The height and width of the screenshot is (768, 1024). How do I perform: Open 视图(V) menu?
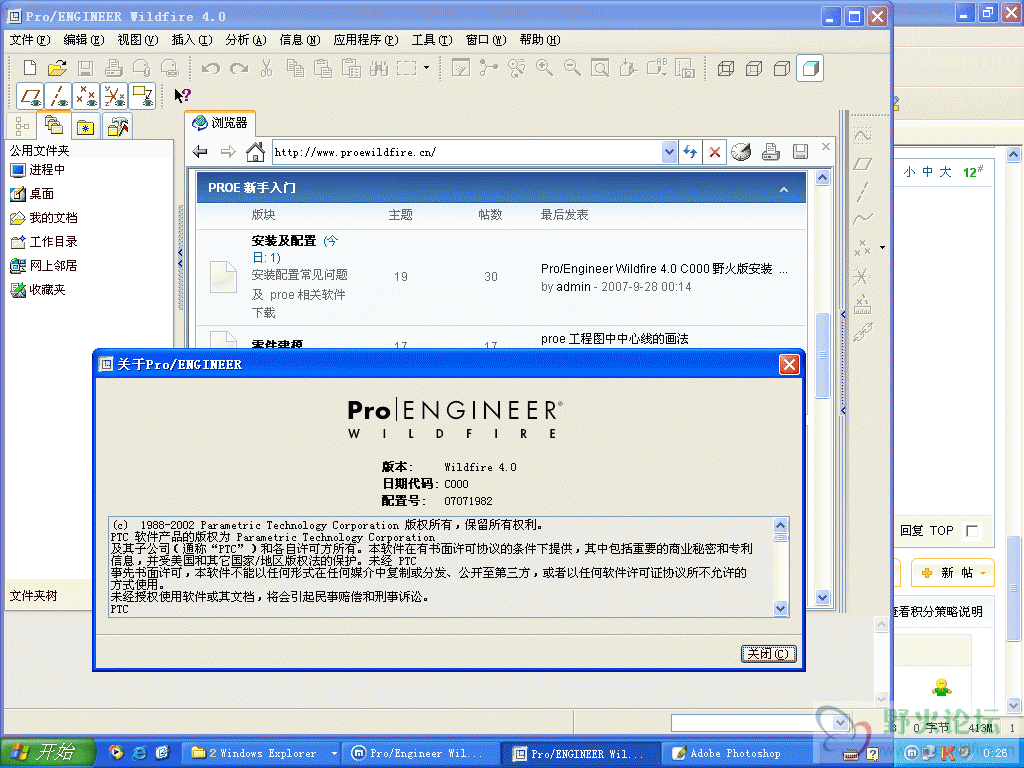[x=138, y=40]
